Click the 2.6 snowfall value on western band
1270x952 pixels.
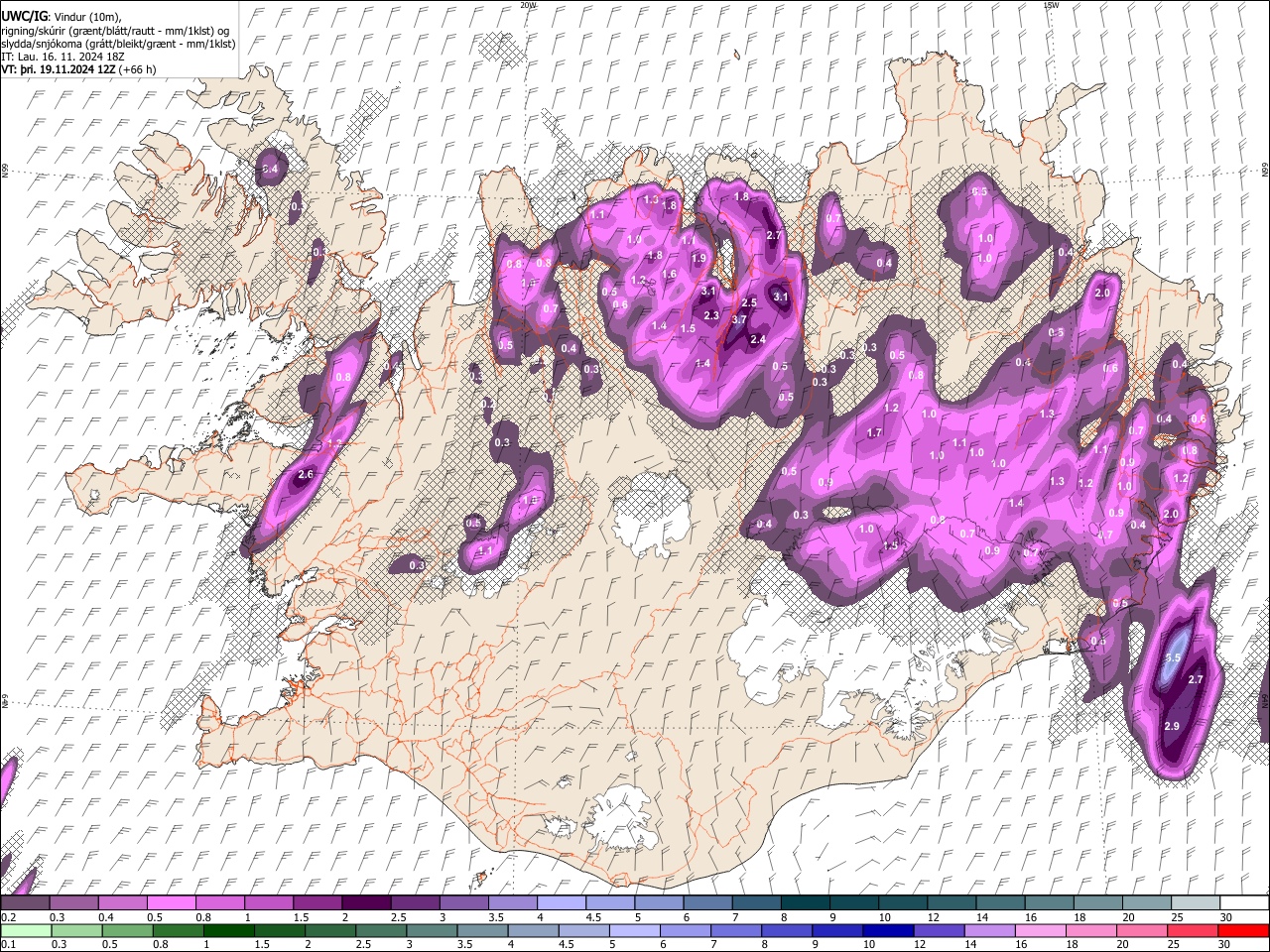(x=306, y=475)
